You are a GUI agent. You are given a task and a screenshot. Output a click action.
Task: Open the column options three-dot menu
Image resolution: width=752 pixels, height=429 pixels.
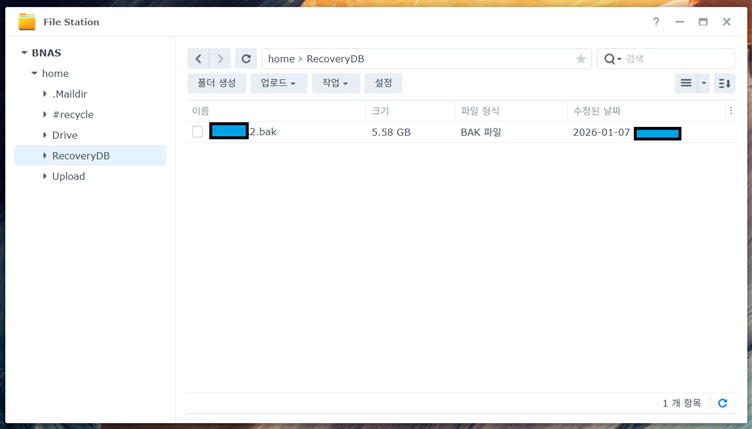coord(731,111)
